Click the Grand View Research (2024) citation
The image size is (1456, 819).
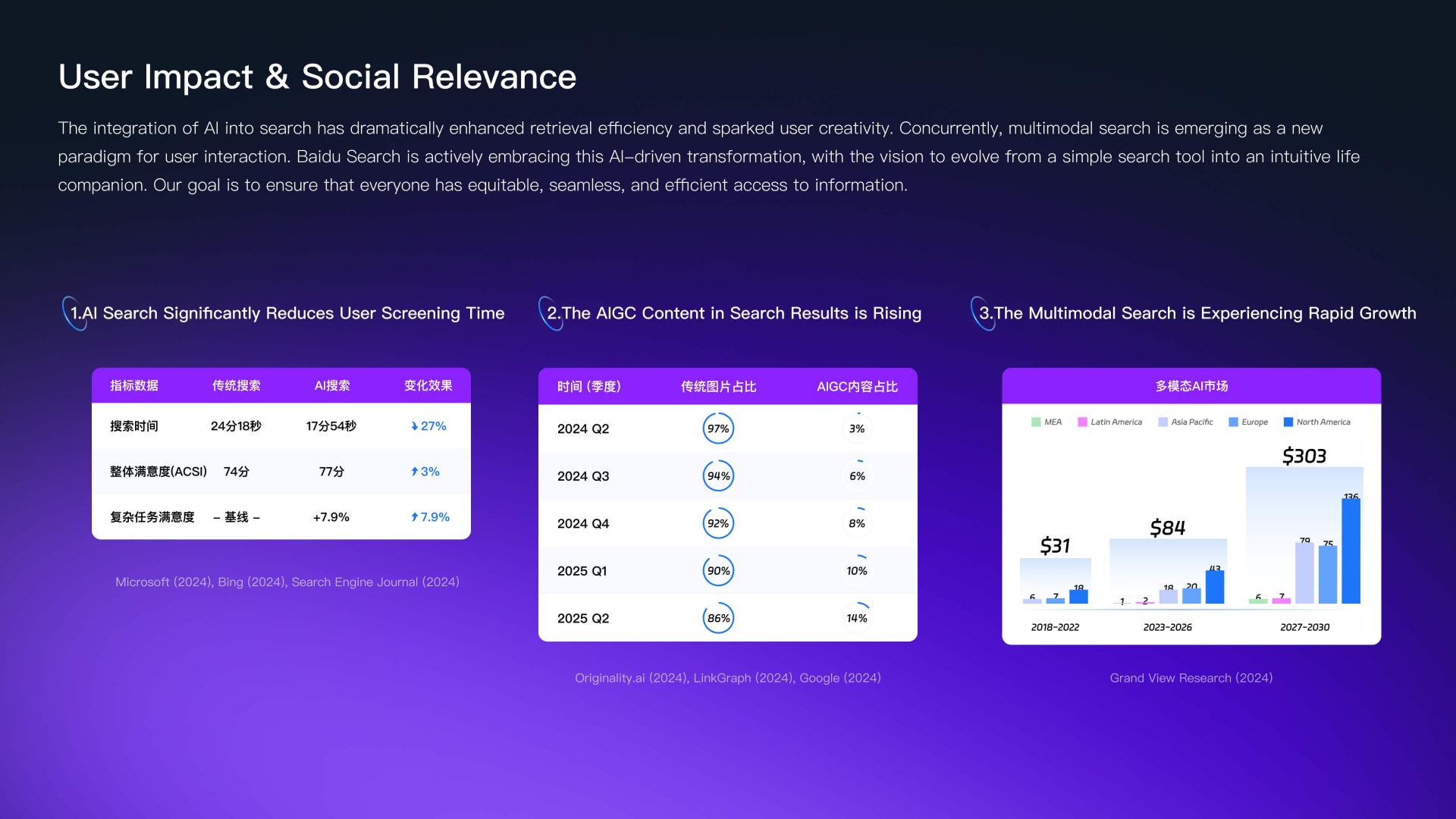coord(1191,678)
